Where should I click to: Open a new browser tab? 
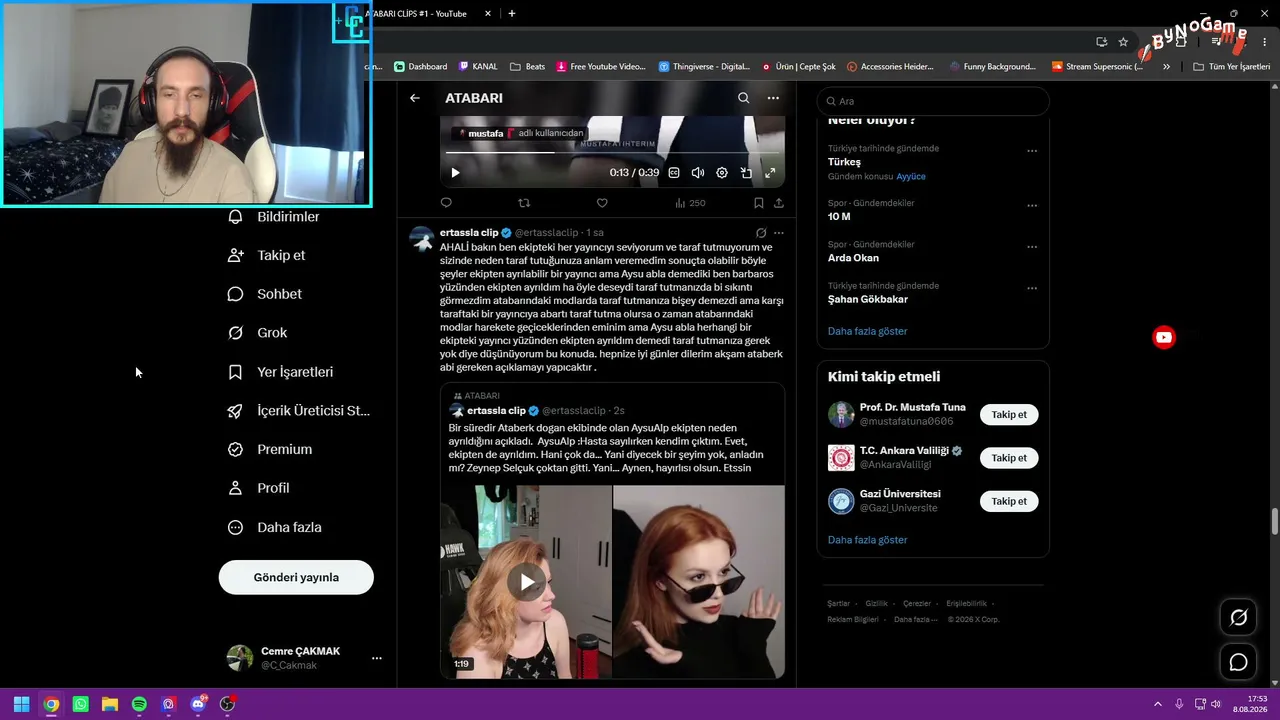[x=512, y=14]
